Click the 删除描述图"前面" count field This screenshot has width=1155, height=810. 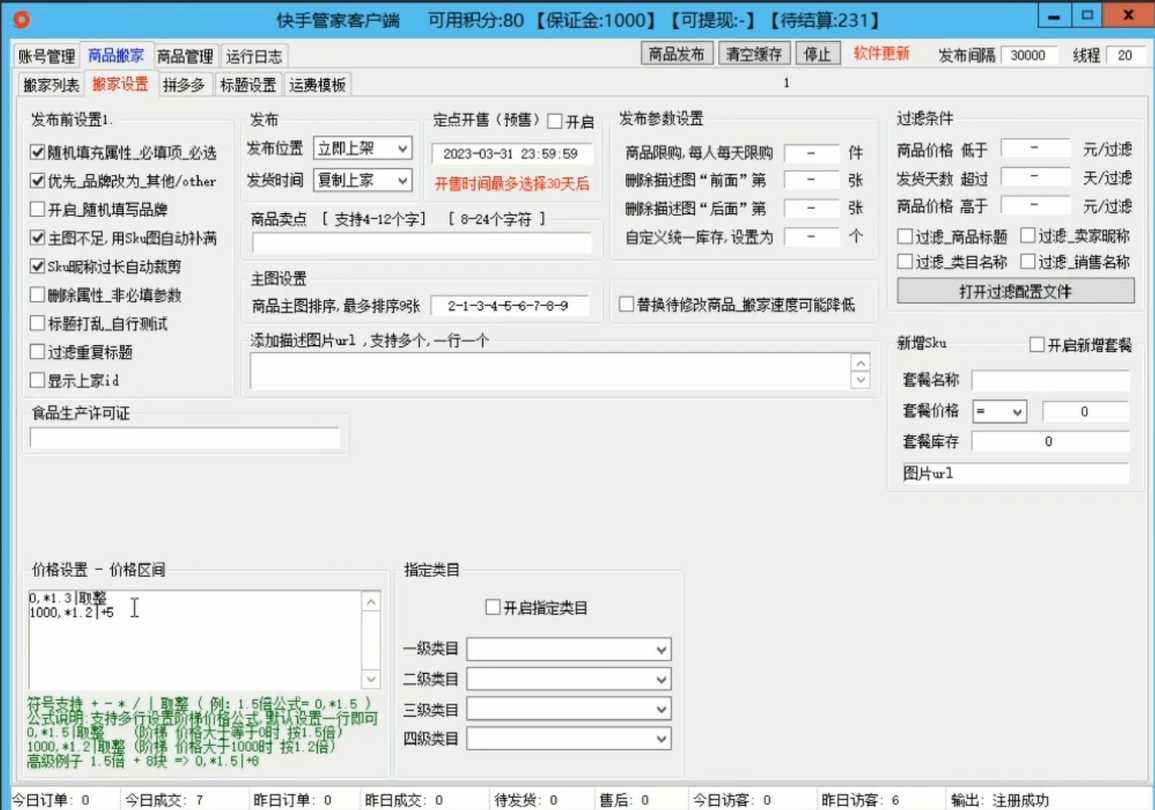(812, 180)
